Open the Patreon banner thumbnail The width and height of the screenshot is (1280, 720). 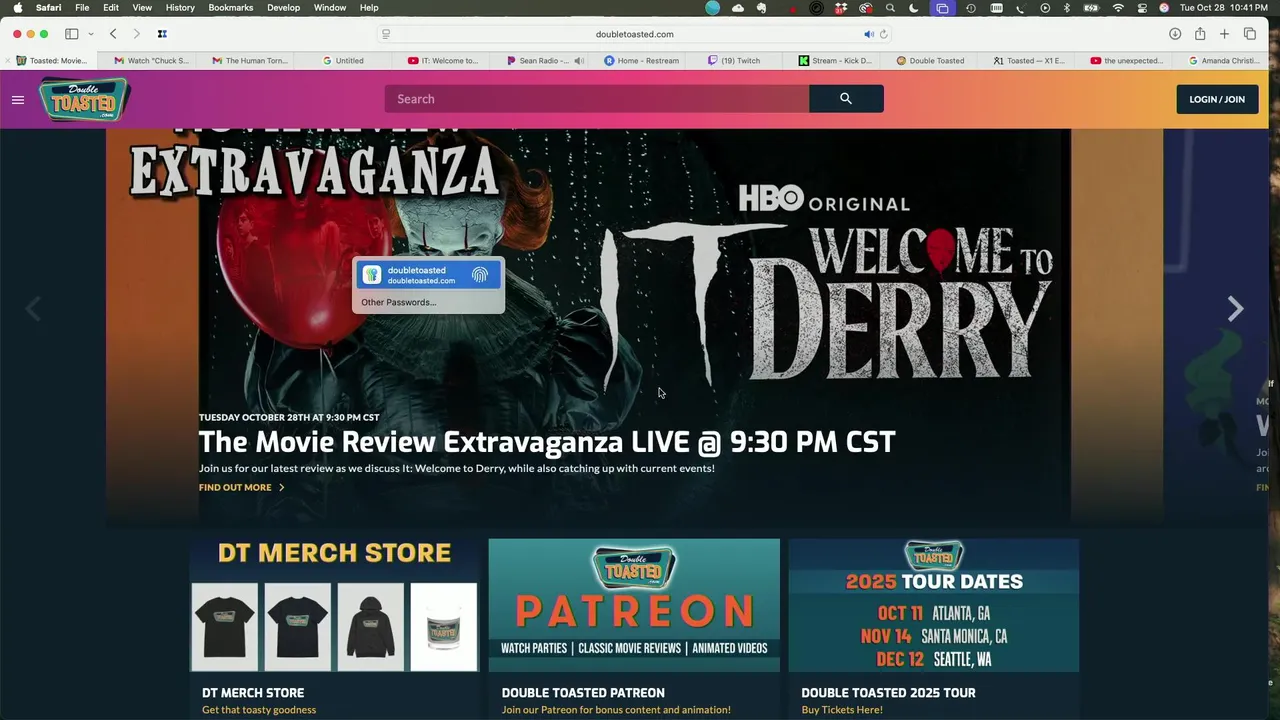(634, 605)
